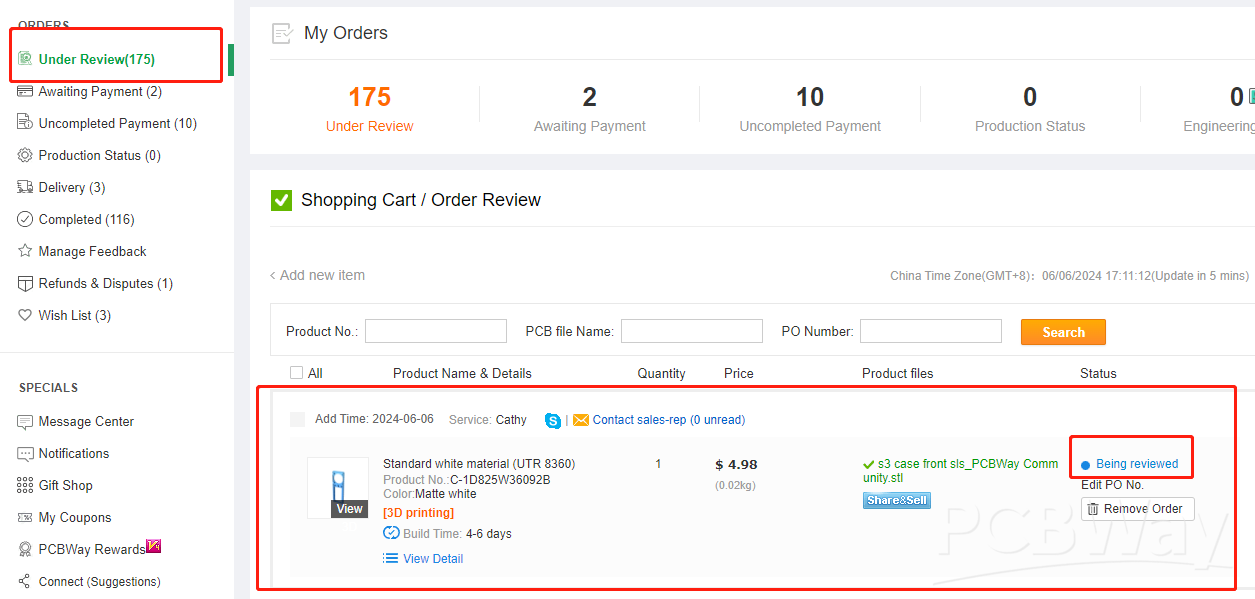Screen dimensions: 1255x599
Task: Click the Wish List heart icon
Action: [25, 315]
